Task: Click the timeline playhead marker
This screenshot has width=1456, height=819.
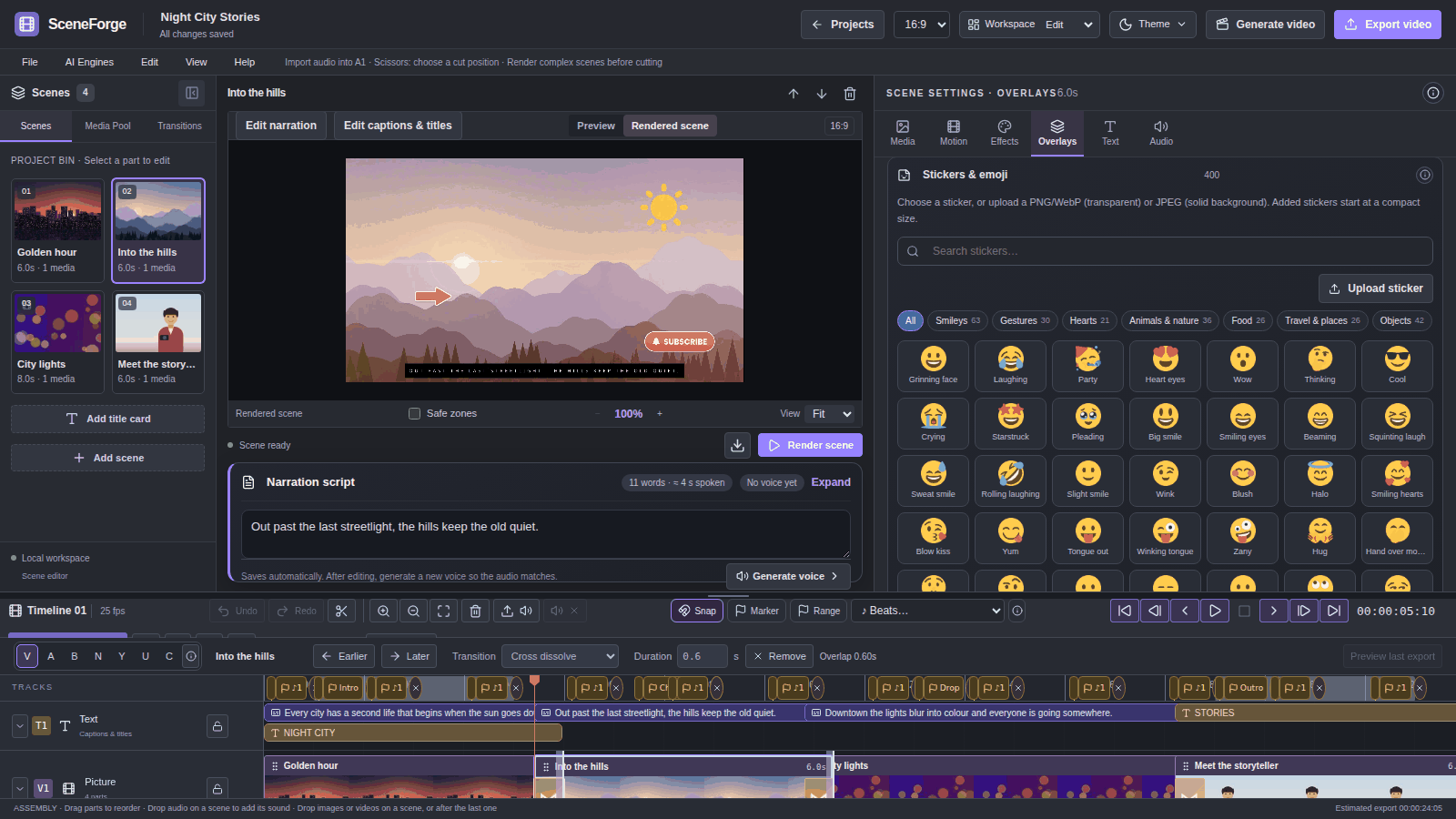Action: click(535, 681)
